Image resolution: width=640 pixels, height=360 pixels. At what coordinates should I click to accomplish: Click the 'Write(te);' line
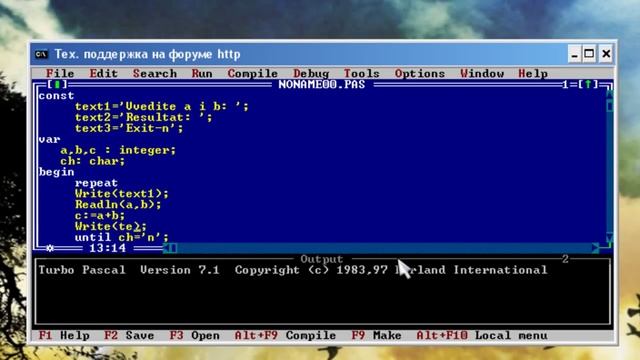click(x=111, y=226)
